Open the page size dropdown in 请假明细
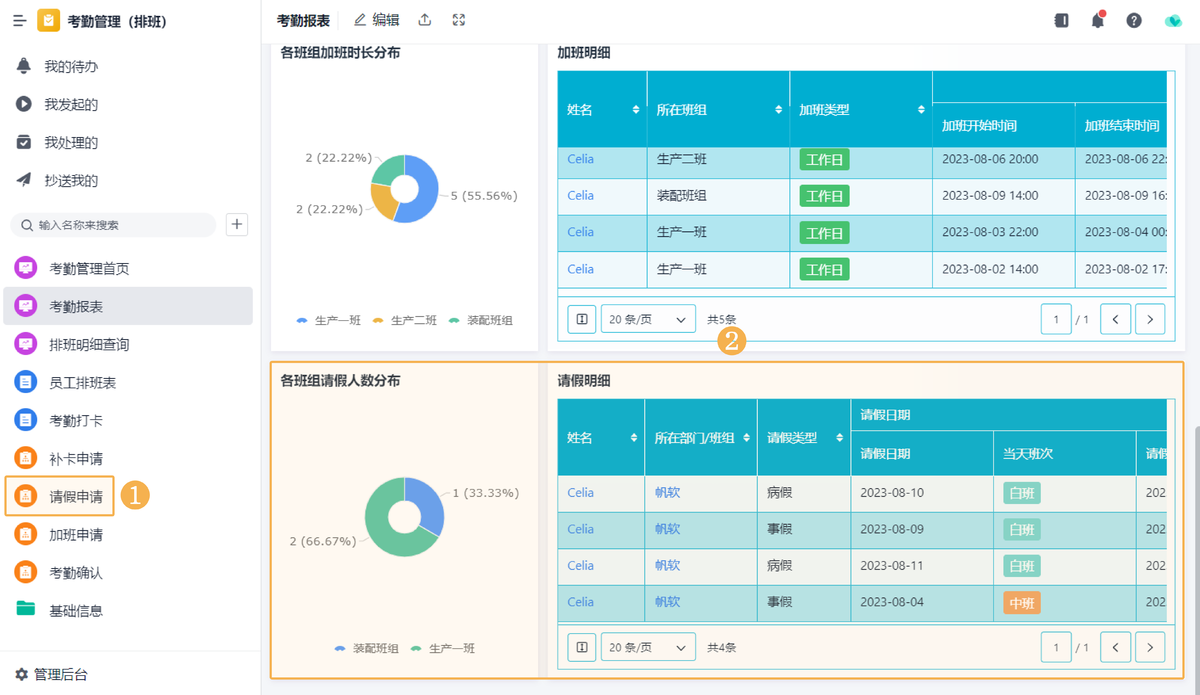The height and width of the screenshot is (695, 1200). (x=646, y=647)
